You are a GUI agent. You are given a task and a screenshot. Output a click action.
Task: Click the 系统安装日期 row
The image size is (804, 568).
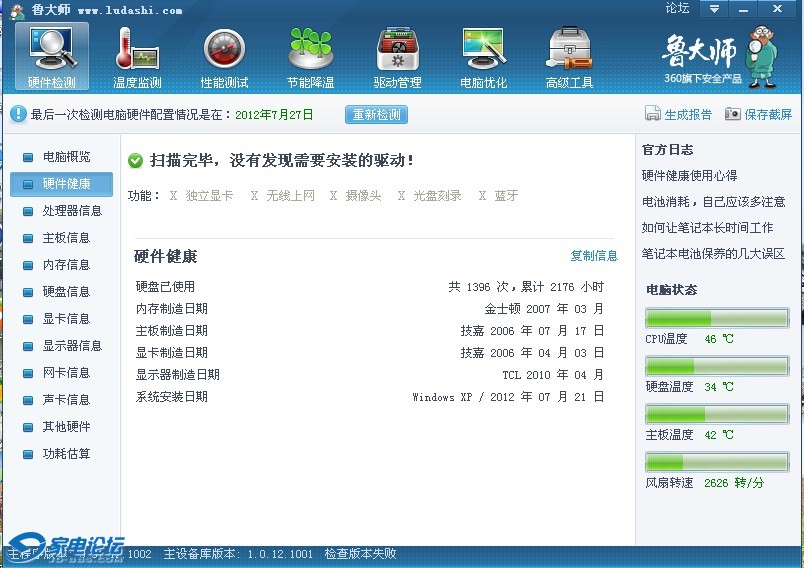[370, 397]
